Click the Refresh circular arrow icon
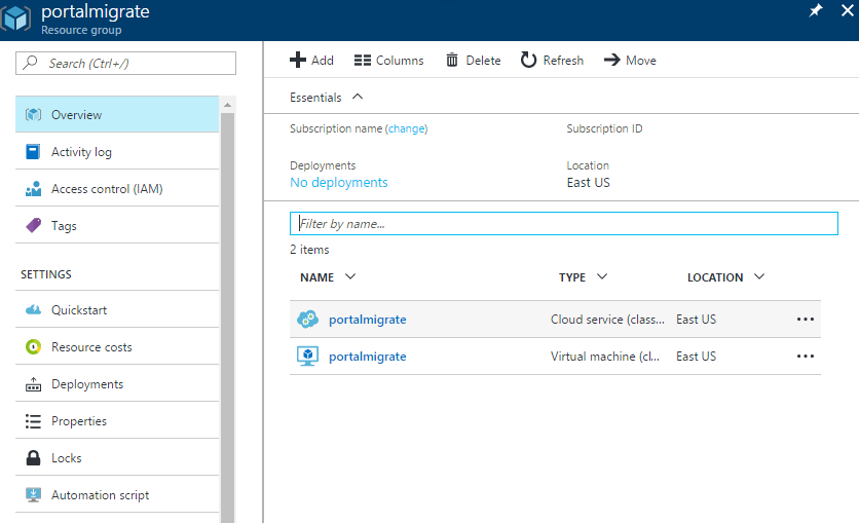Image resolution: width=863 pixels, height=523 pixels. pyautogui.click(x=529, y=60)
